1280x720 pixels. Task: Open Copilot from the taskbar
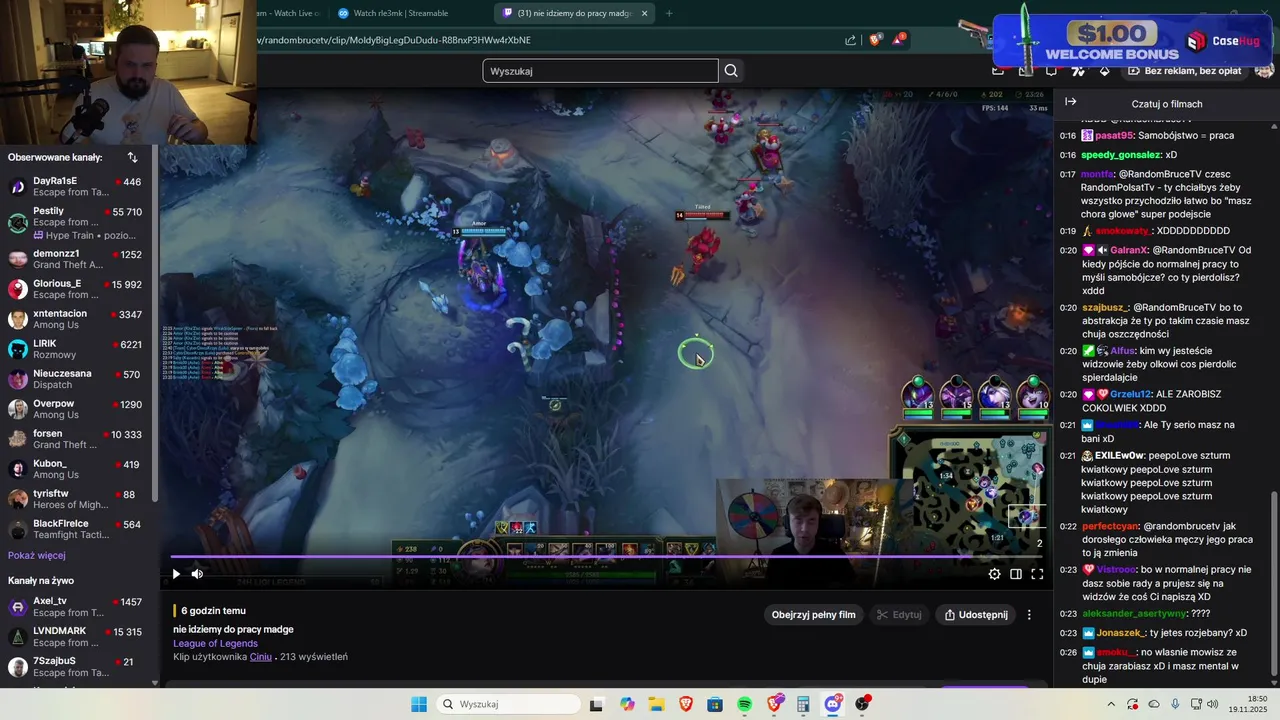tap(627, 704)
